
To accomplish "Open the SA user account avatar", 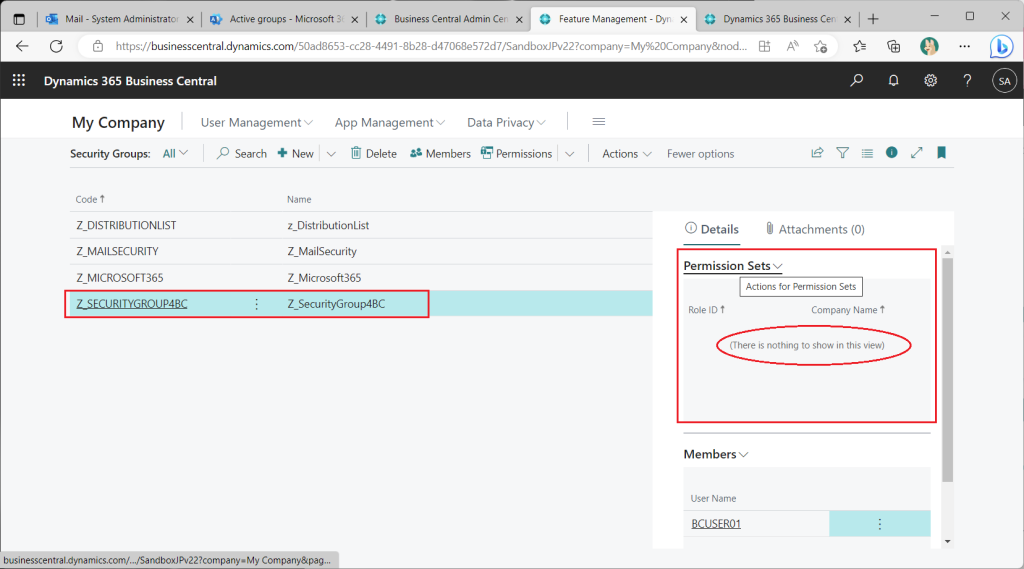I will click(x=1004, y=81).
